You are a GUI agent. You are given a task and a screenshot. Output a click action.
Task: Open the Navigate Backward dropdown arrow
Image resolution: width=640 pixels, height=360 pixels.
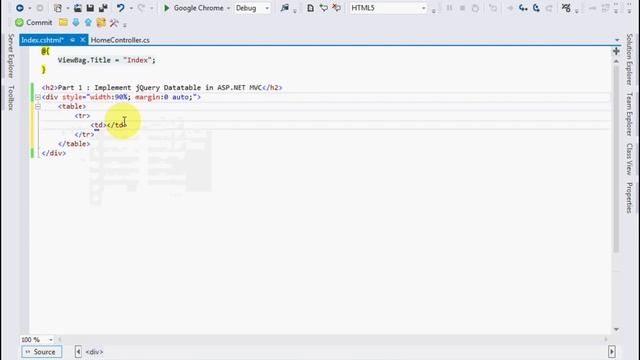pos(29,8)
